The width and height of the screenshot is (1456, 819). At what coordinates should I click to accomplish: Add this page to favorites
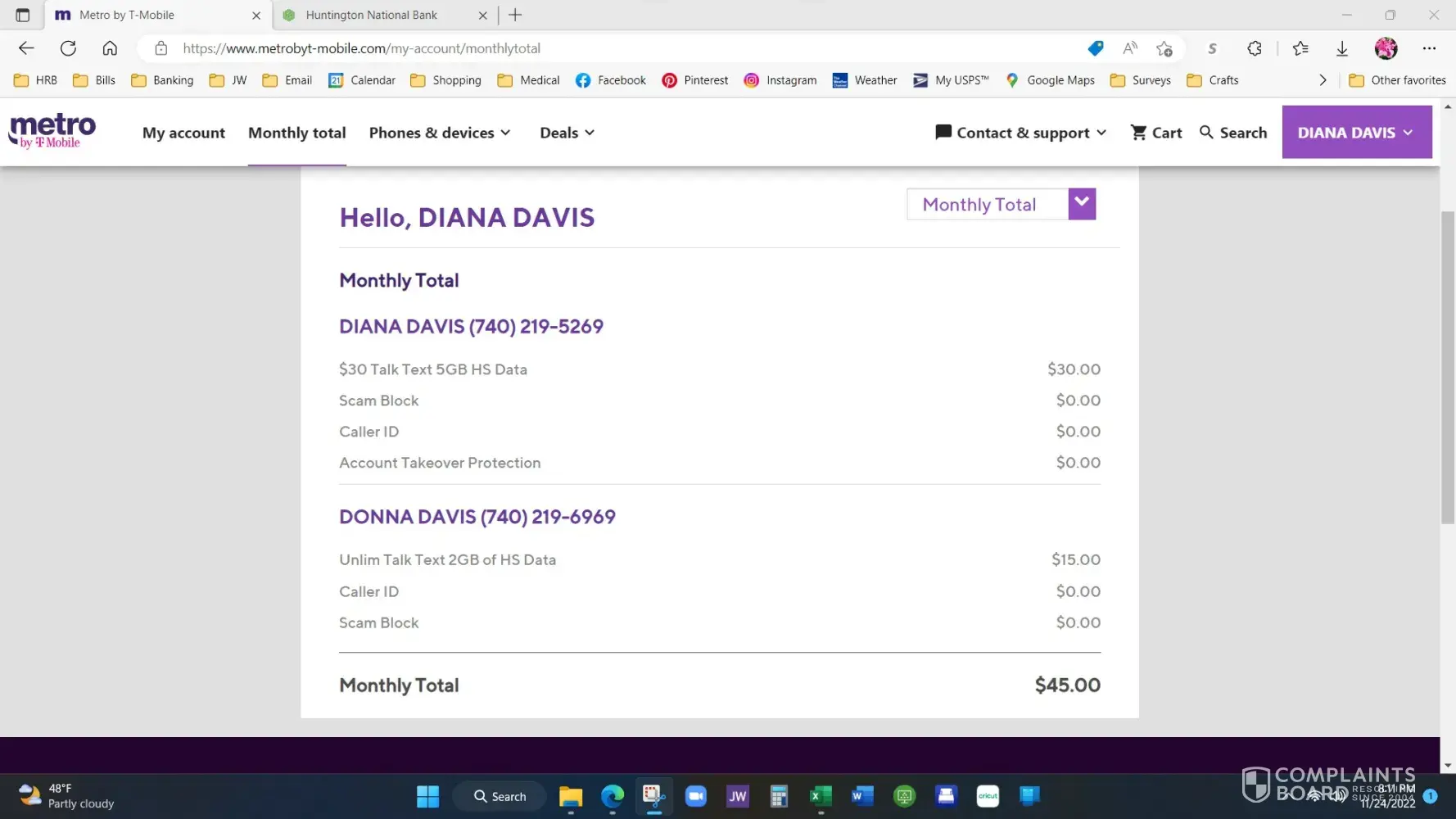(1164, 48)
